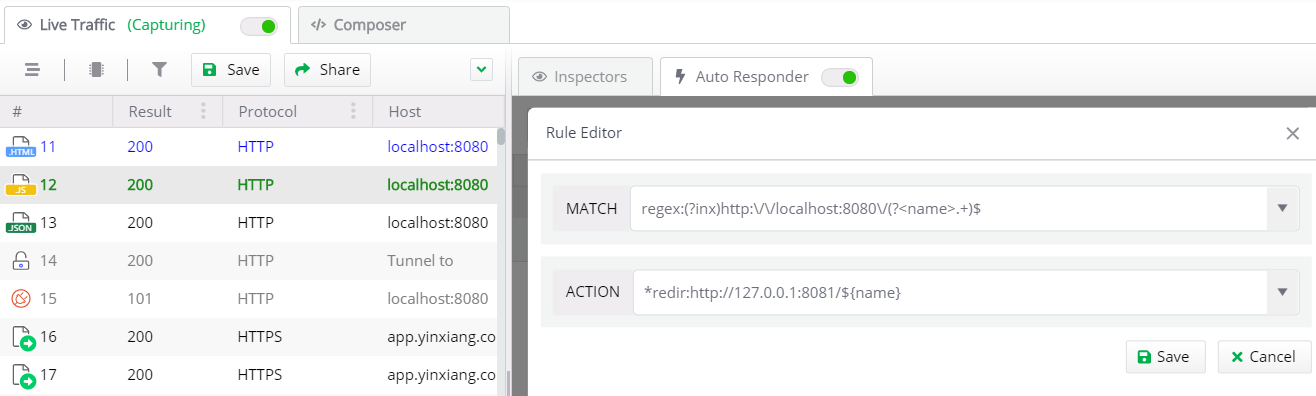Click the 101 result in row 15

pos(141,299)
